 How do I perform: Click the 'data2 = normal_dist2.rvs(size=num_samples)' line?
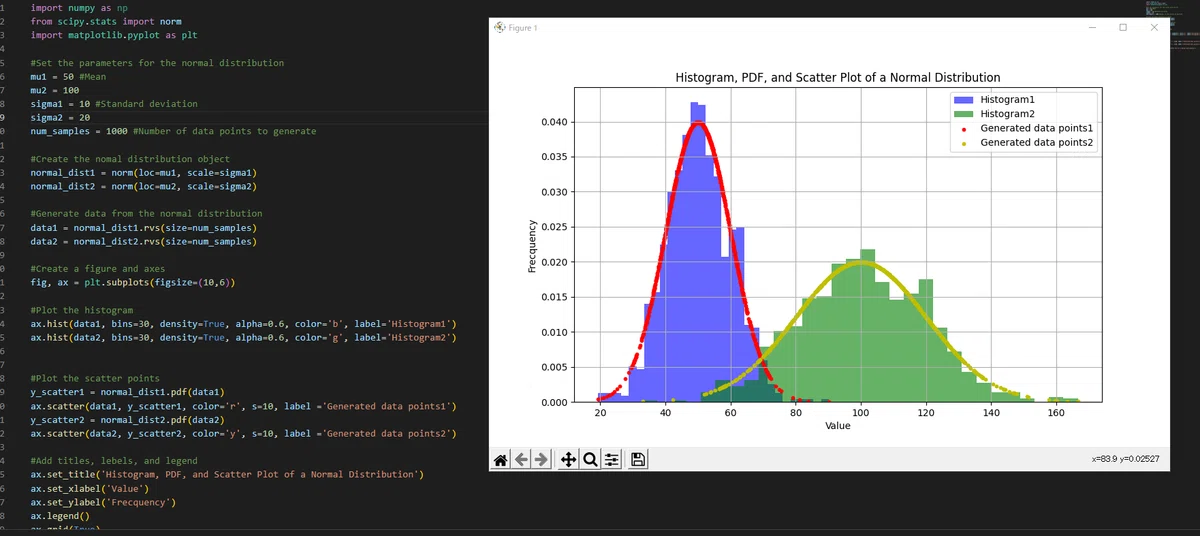[144, 241]
